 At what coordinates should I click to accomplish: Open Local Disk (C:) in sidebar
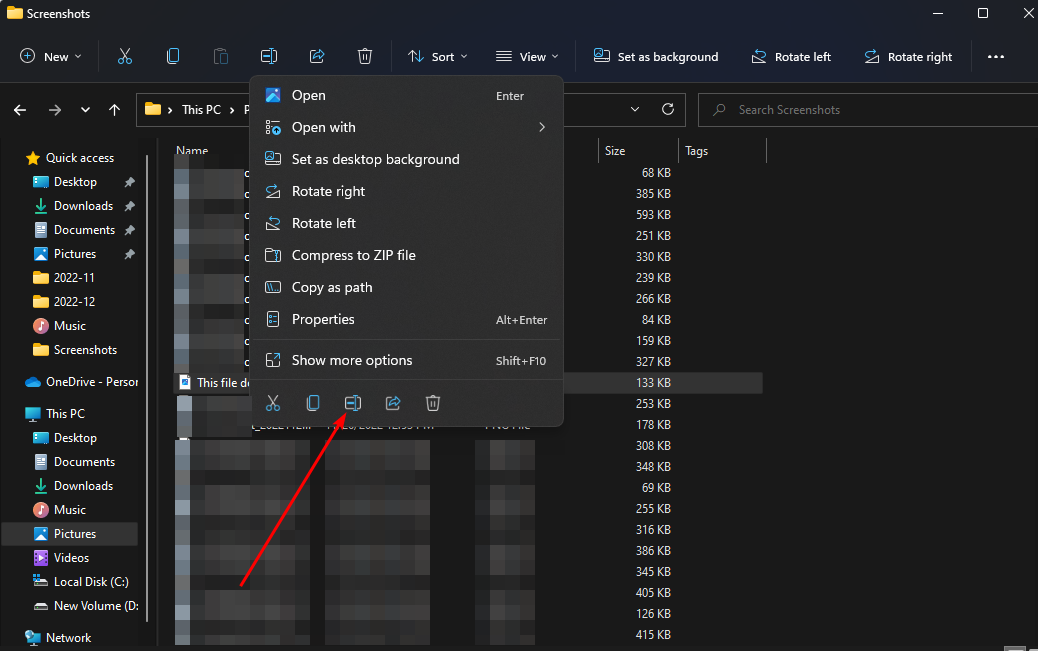(x=90, y=582)
